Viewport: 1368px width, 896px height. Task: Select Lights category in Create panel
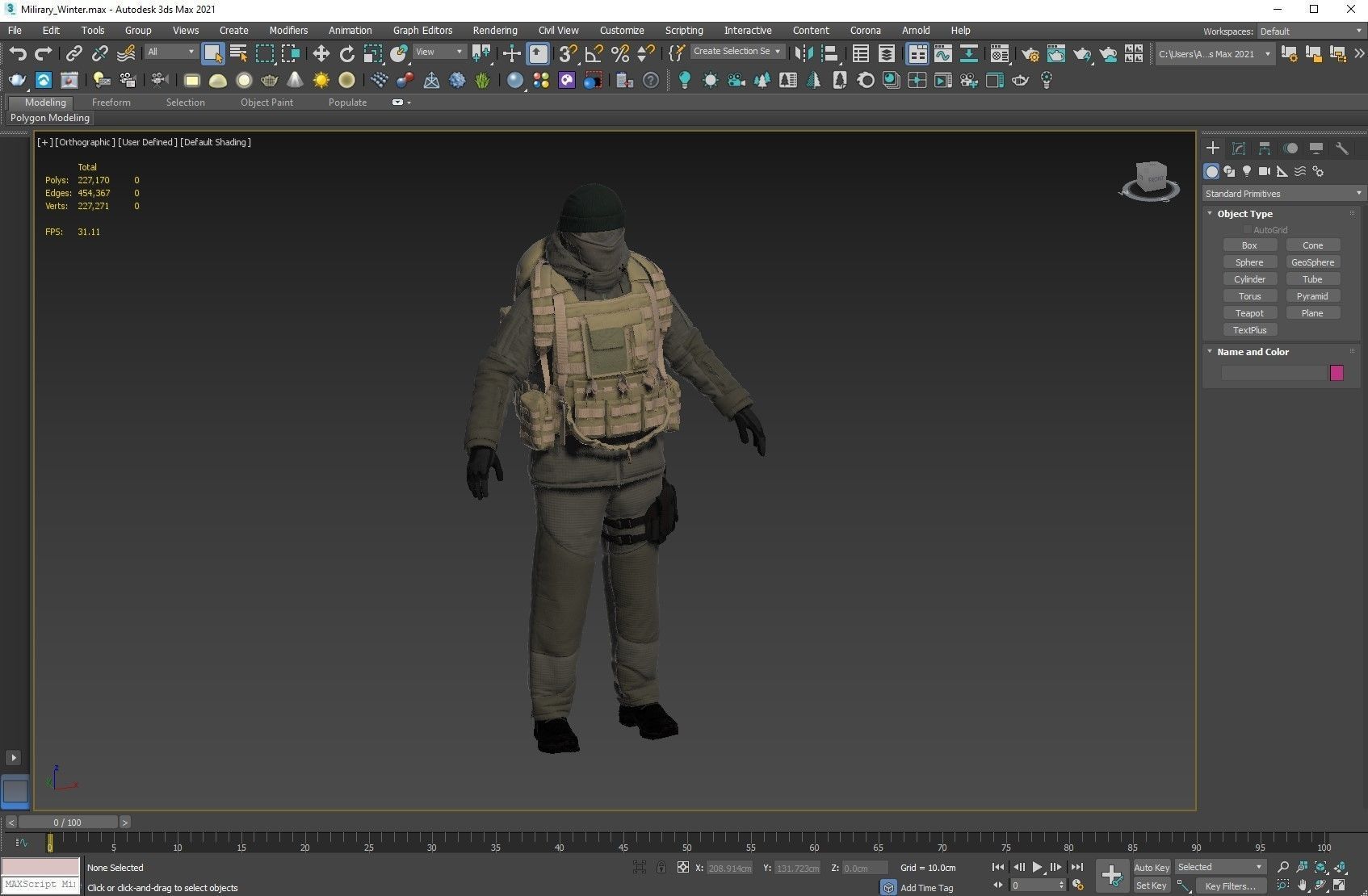1247,171
